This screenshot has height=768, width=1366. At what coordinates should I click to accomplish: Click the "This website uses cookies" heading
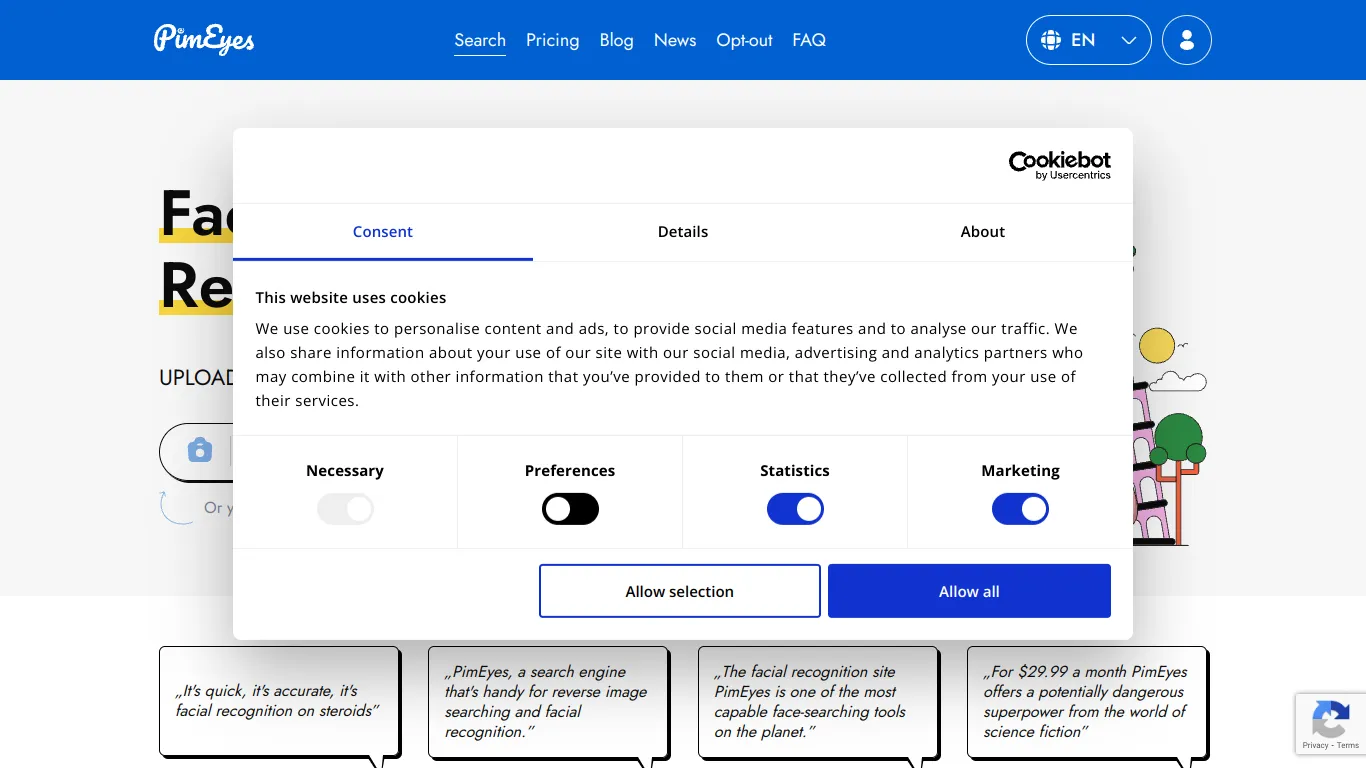(x=351, y=298)
